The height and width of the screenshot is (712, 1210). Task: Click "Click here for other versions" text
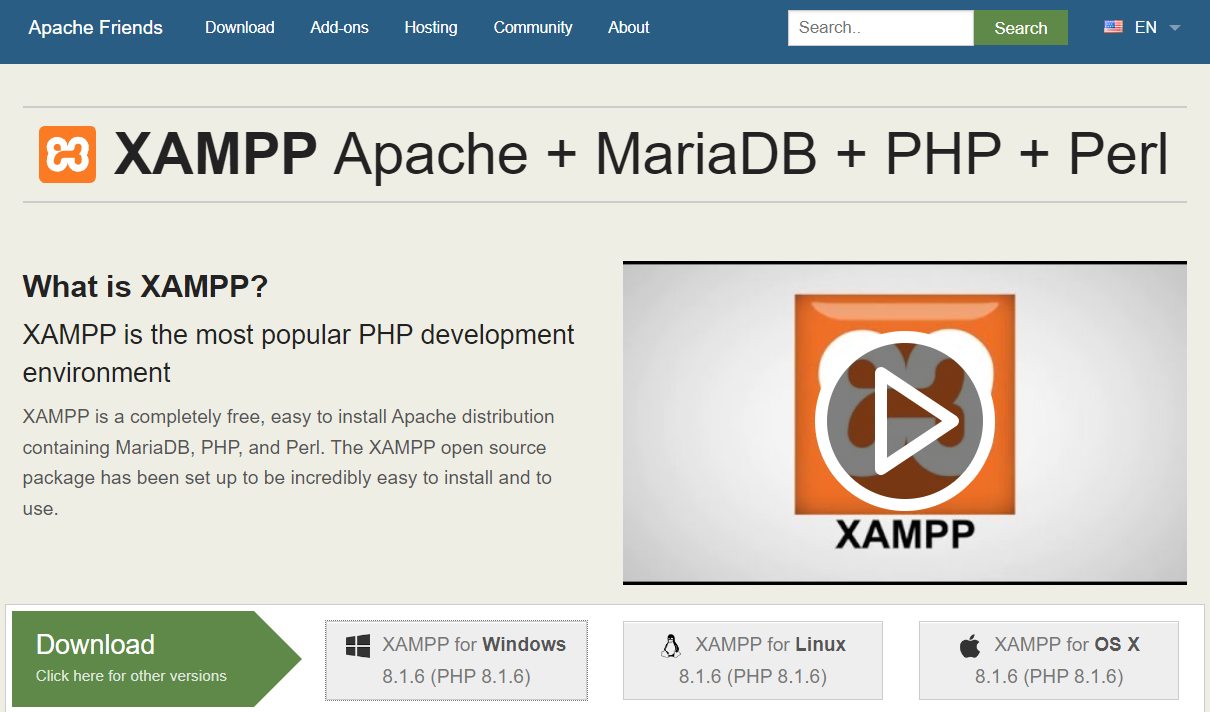[131, 676]
